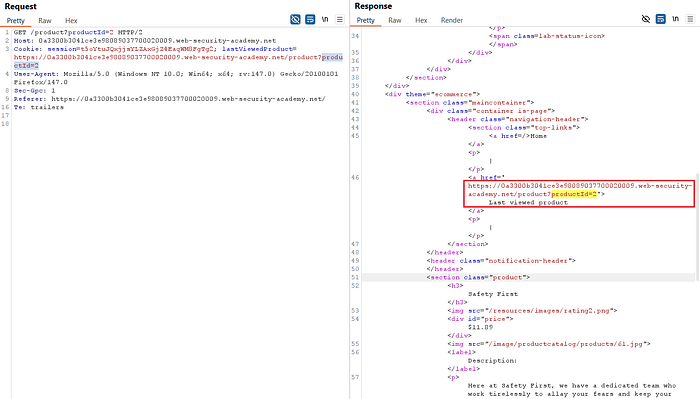This screenshot has width=700, height=399.
Task: Click the $11.89 price text
Action: point(480,327)
